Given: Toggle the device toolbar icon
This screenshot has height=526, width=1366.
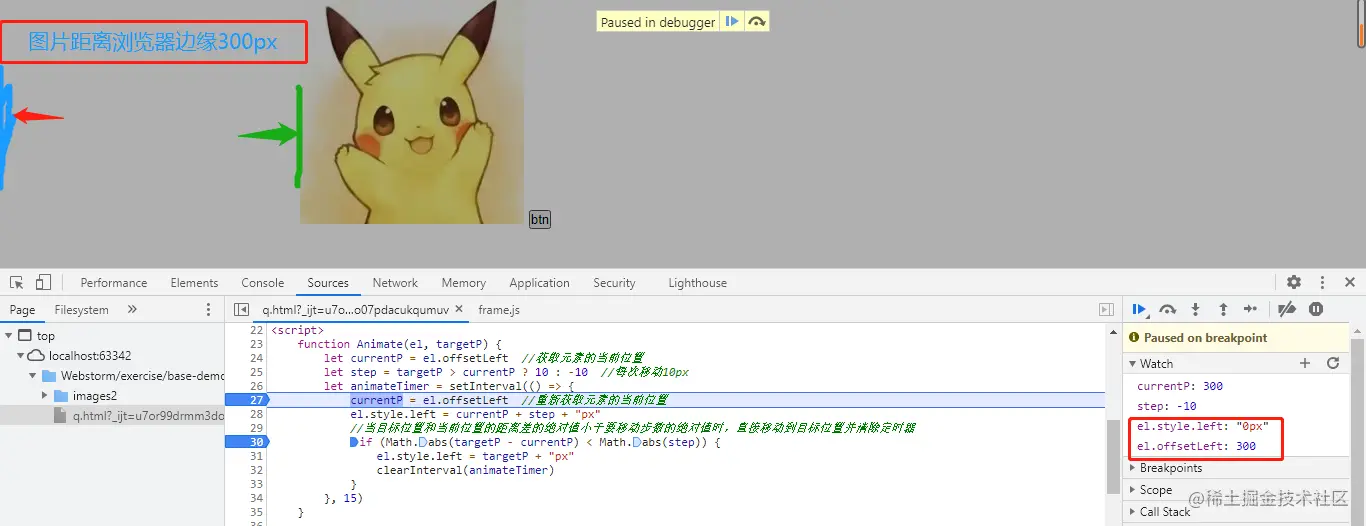Looking at the screenshot, I should click(44, 283).
